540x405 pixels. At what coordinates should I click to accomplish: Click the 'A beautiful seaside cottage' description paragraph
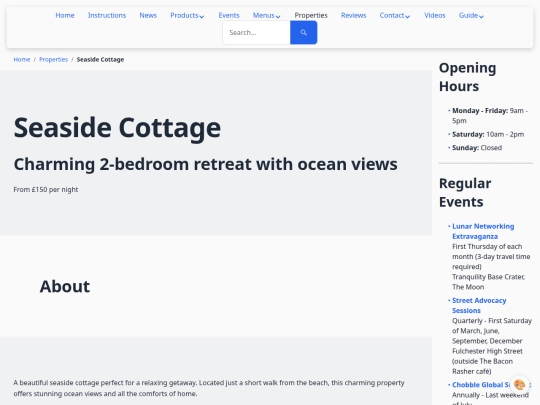point(209,388)
